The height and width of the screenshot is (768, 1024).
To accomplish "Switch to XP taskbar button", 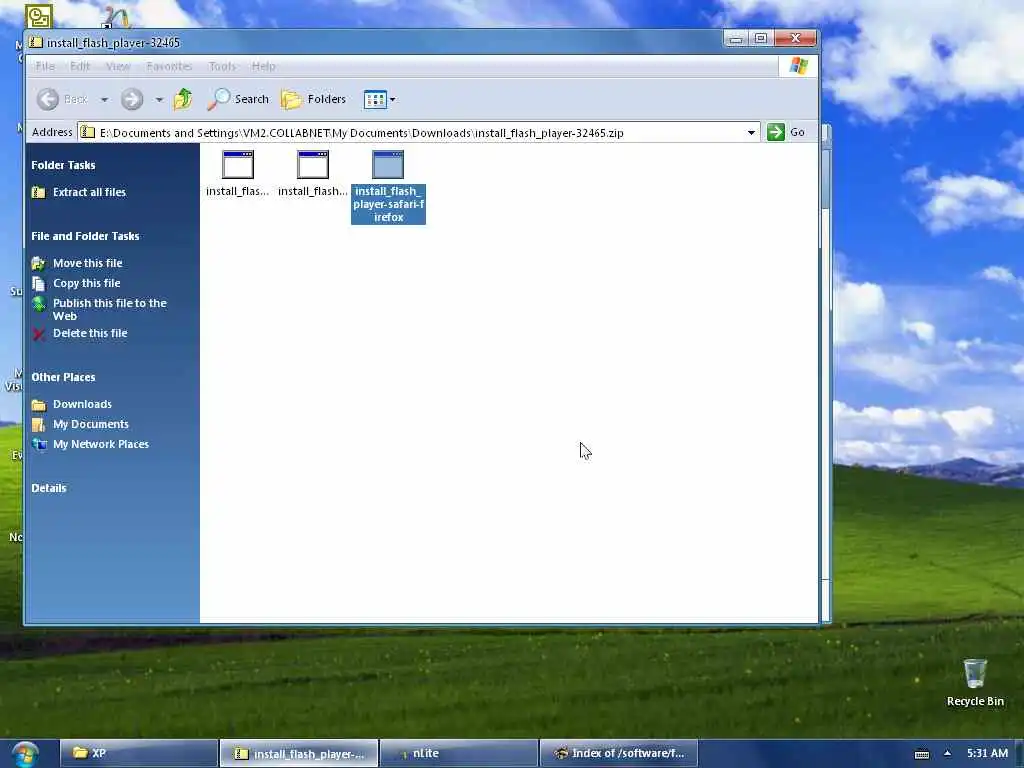I will pyautogui.click(x=138, y=753).
